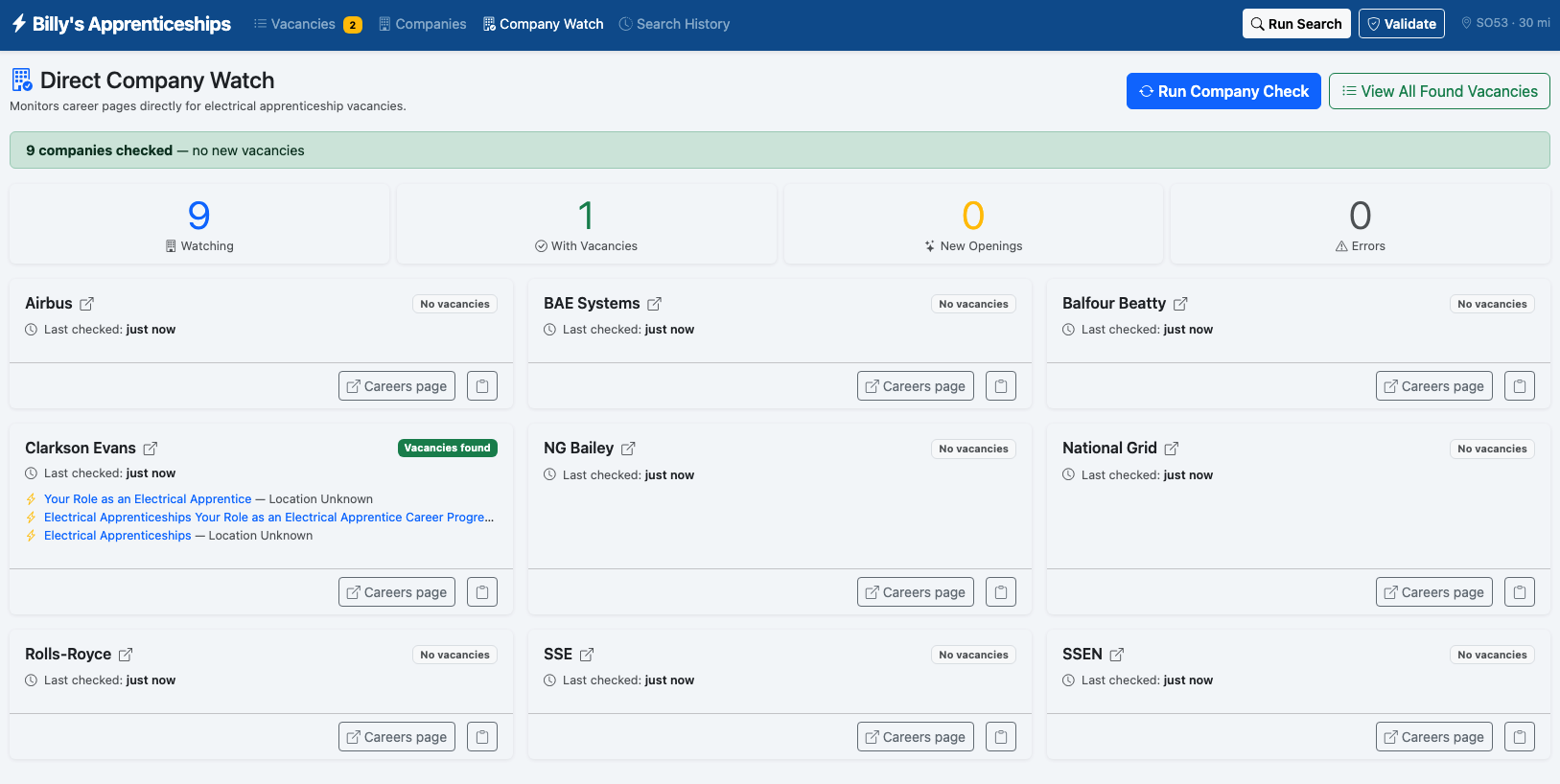The image size is (1560, 784).
Task: Select the Company Watch tab
Action: pos(544,24)
